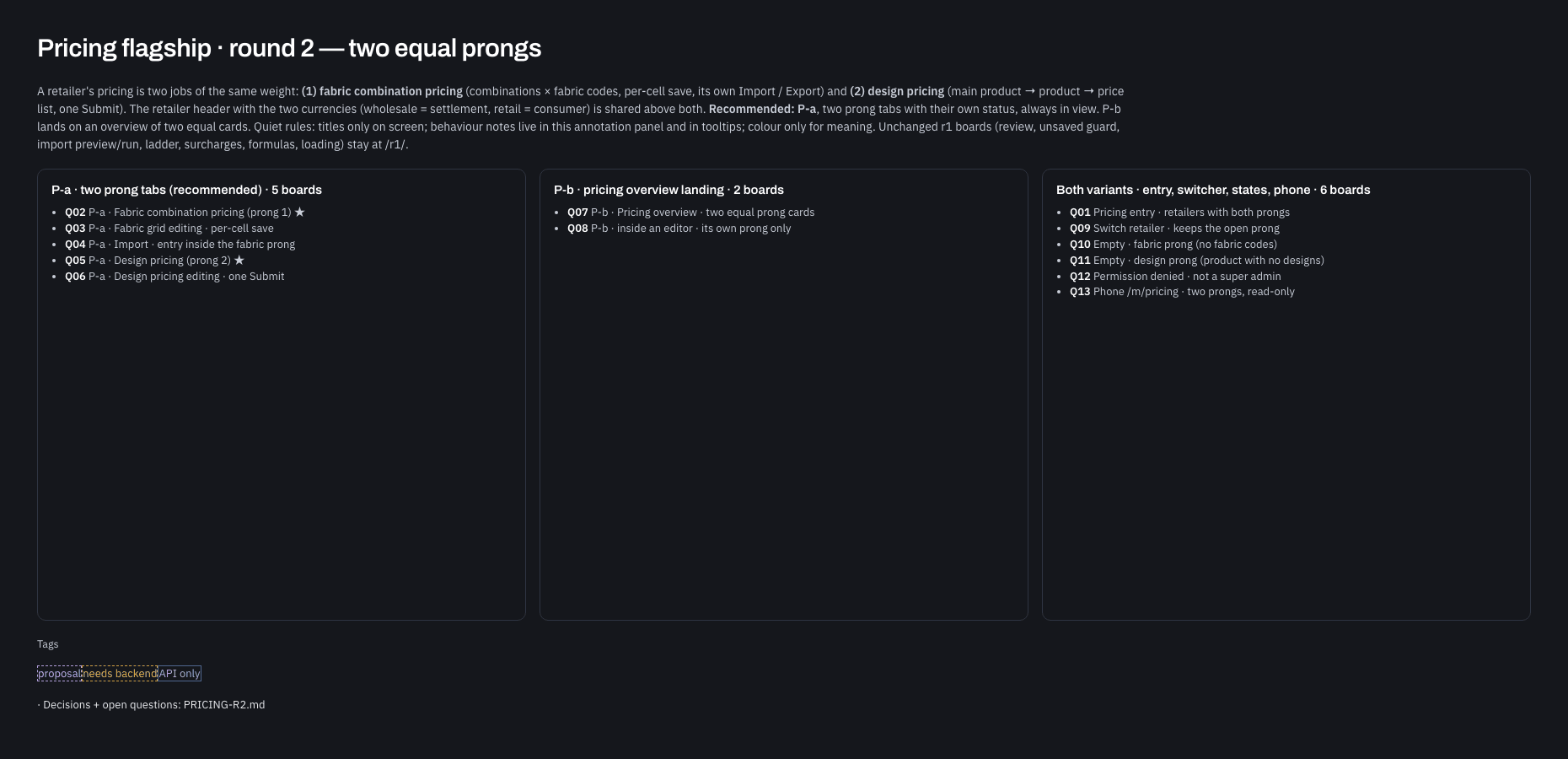Select the 'API only' tag
Screen dimensions: 1568x759
[180, 673]
